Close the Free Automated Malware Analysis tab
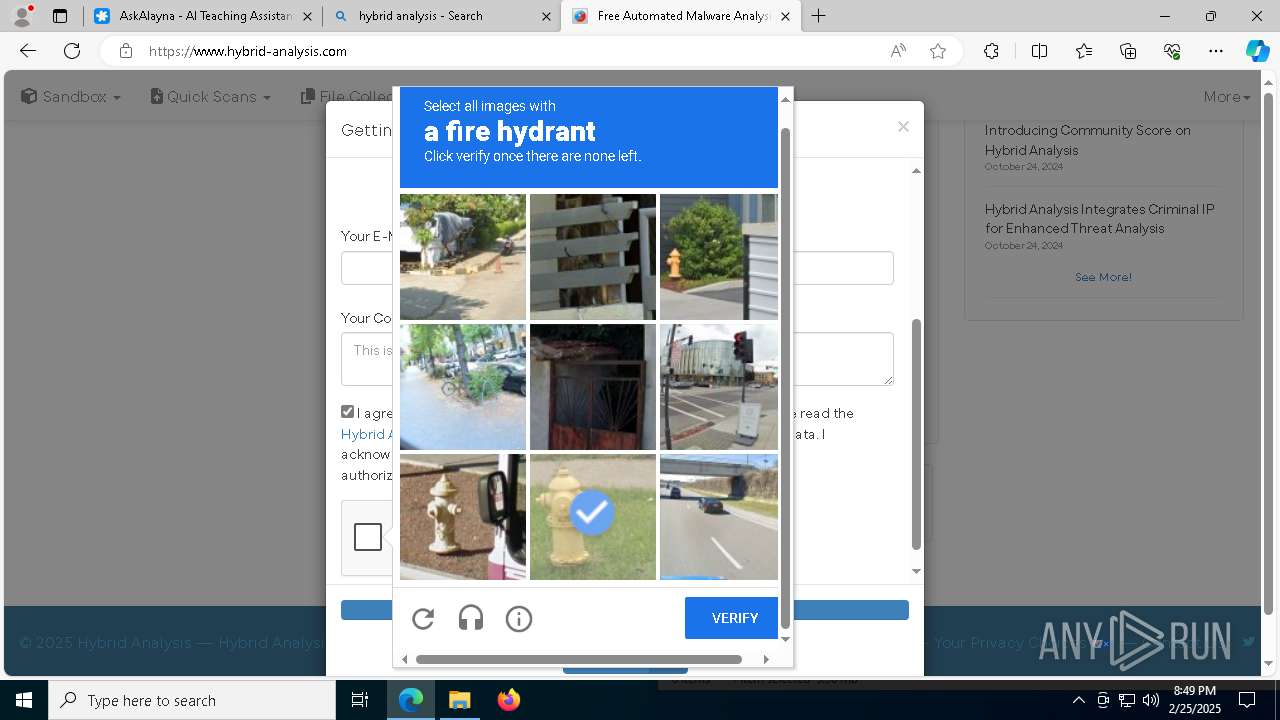1280x720 pixels. pos(785,16)
